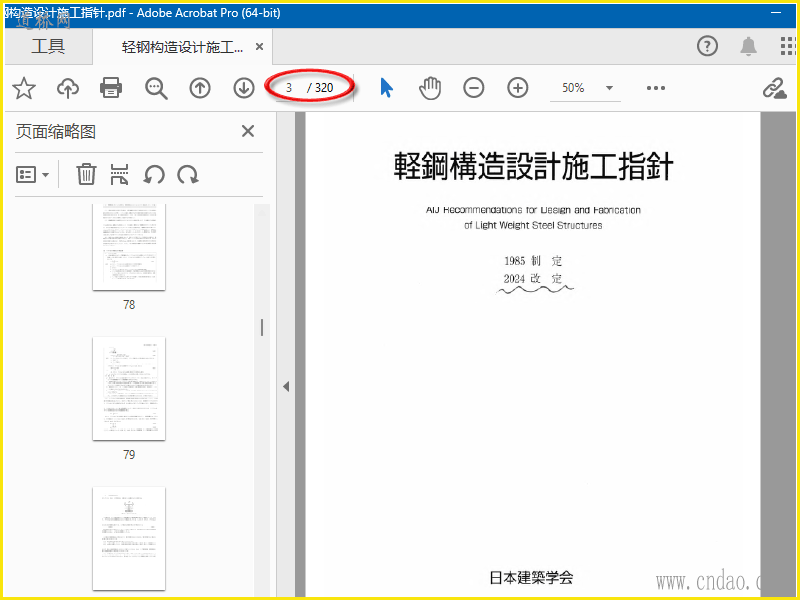Click the 日本建築学会 text on page

point(531,578)
